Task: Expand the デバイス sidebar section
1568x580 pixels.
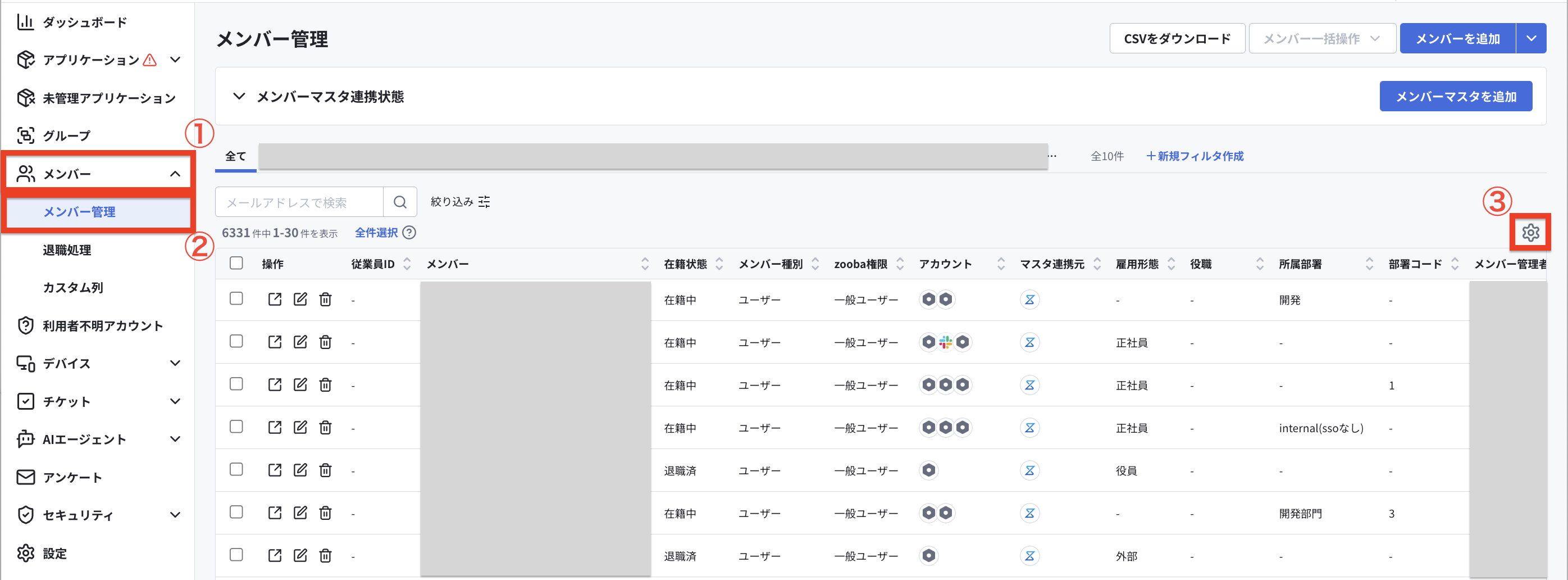Action: [x=175, y=363]
